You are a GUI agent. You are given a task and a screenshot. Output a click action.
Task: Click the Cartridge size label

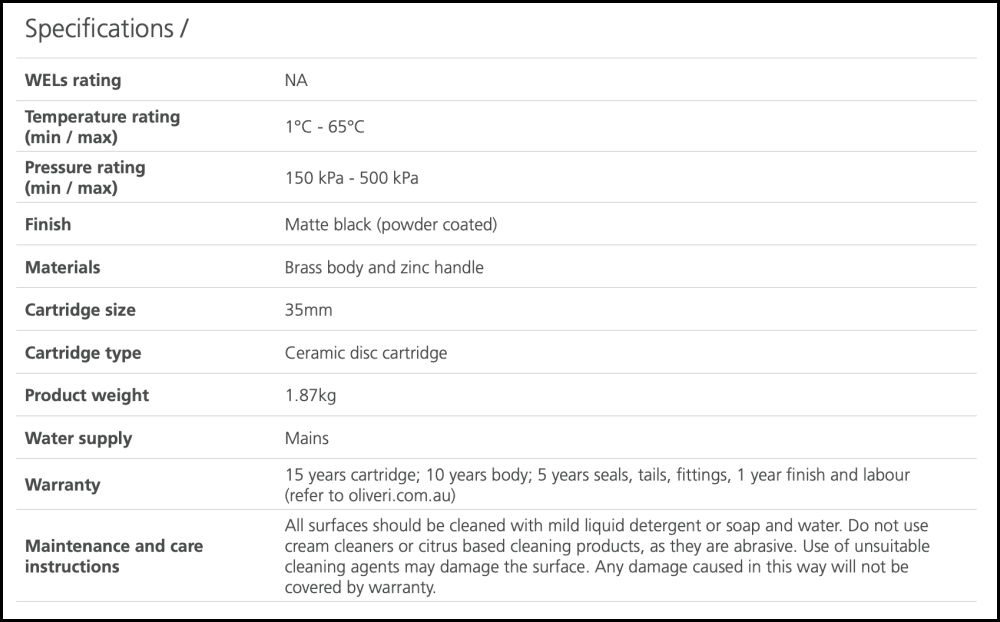(80, 310)
